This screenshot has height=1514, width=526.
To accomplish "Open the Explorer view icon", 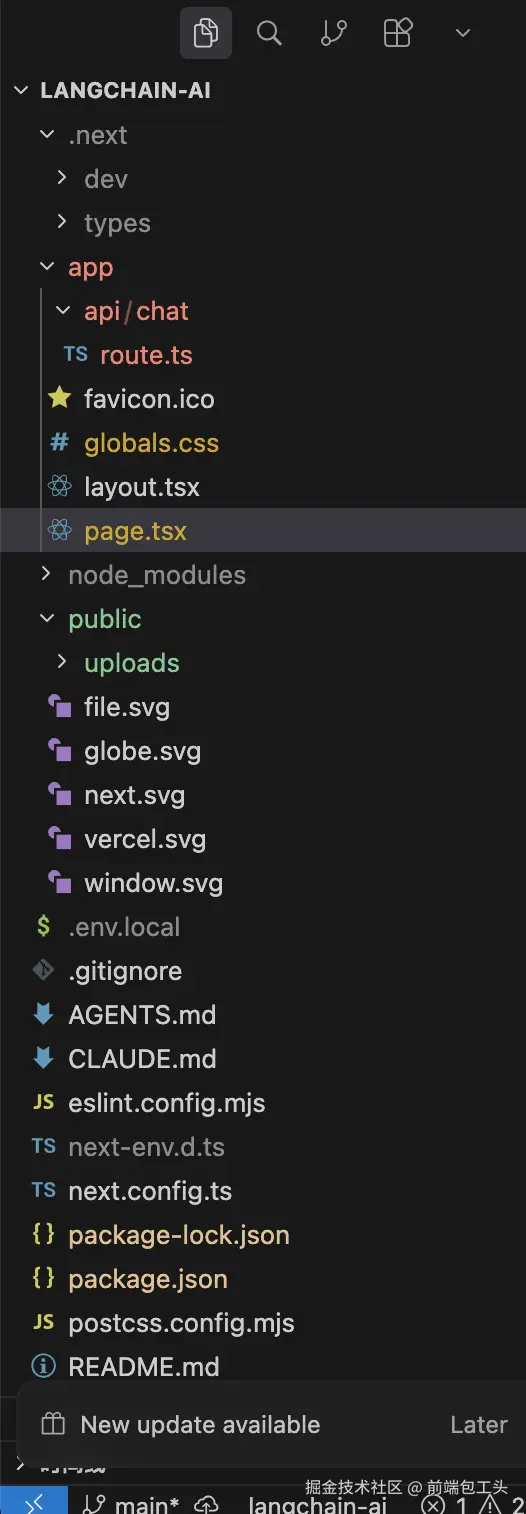I will coord(206,33).
